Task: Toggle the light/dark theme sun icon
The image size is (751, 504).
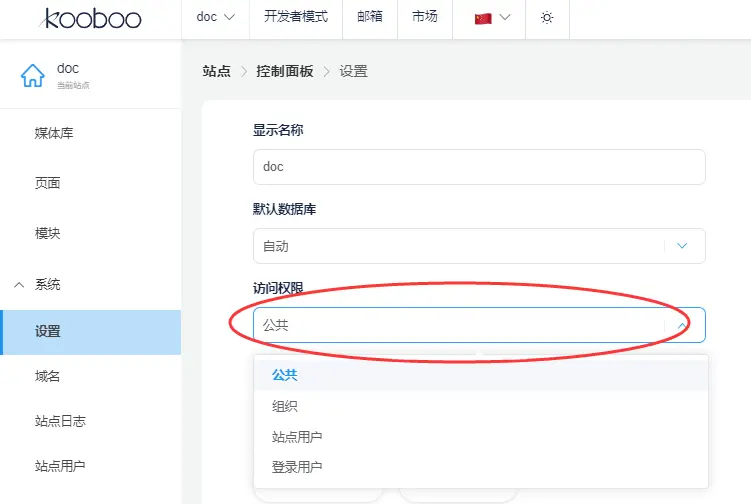Action: coord(546,18)
